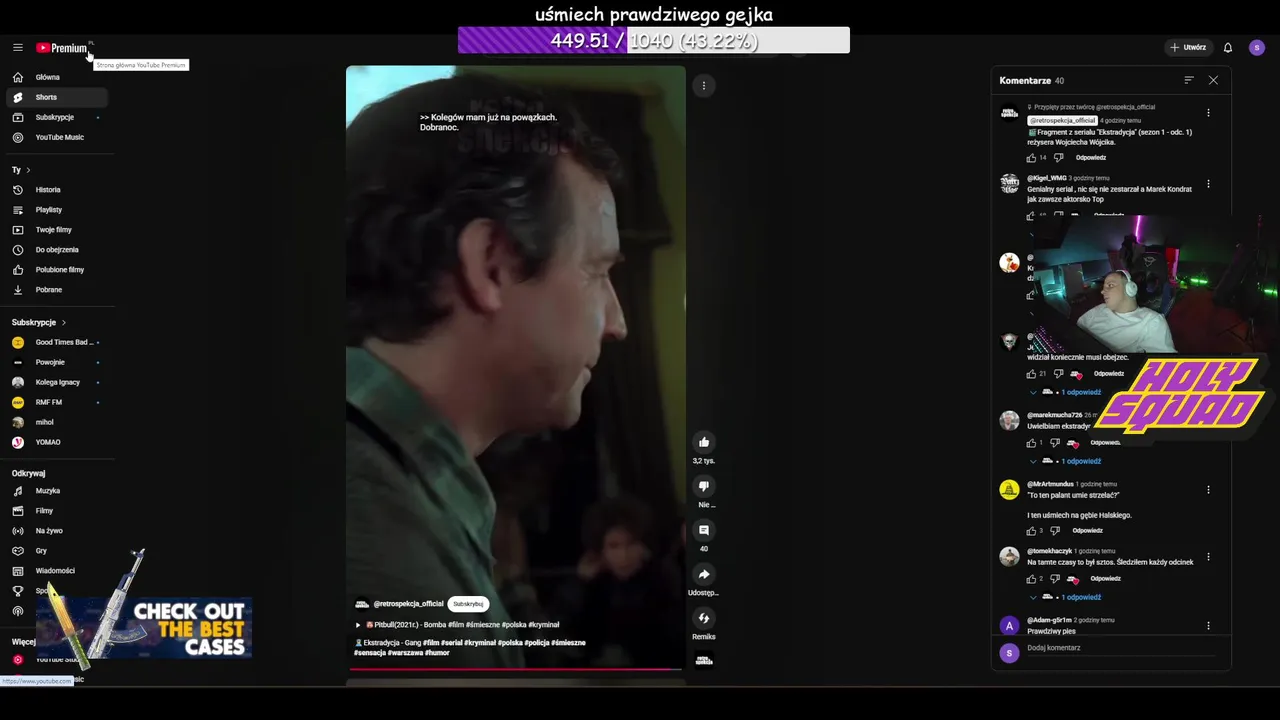
Task: Dislike @tomekhaczyk's comment
Action: [1055, 579]
